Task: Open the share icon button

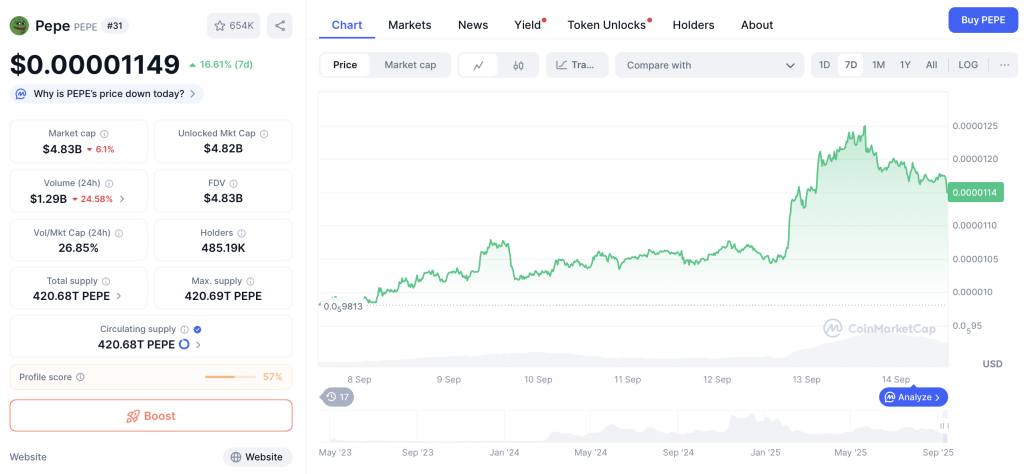Action: click(280, 25)
